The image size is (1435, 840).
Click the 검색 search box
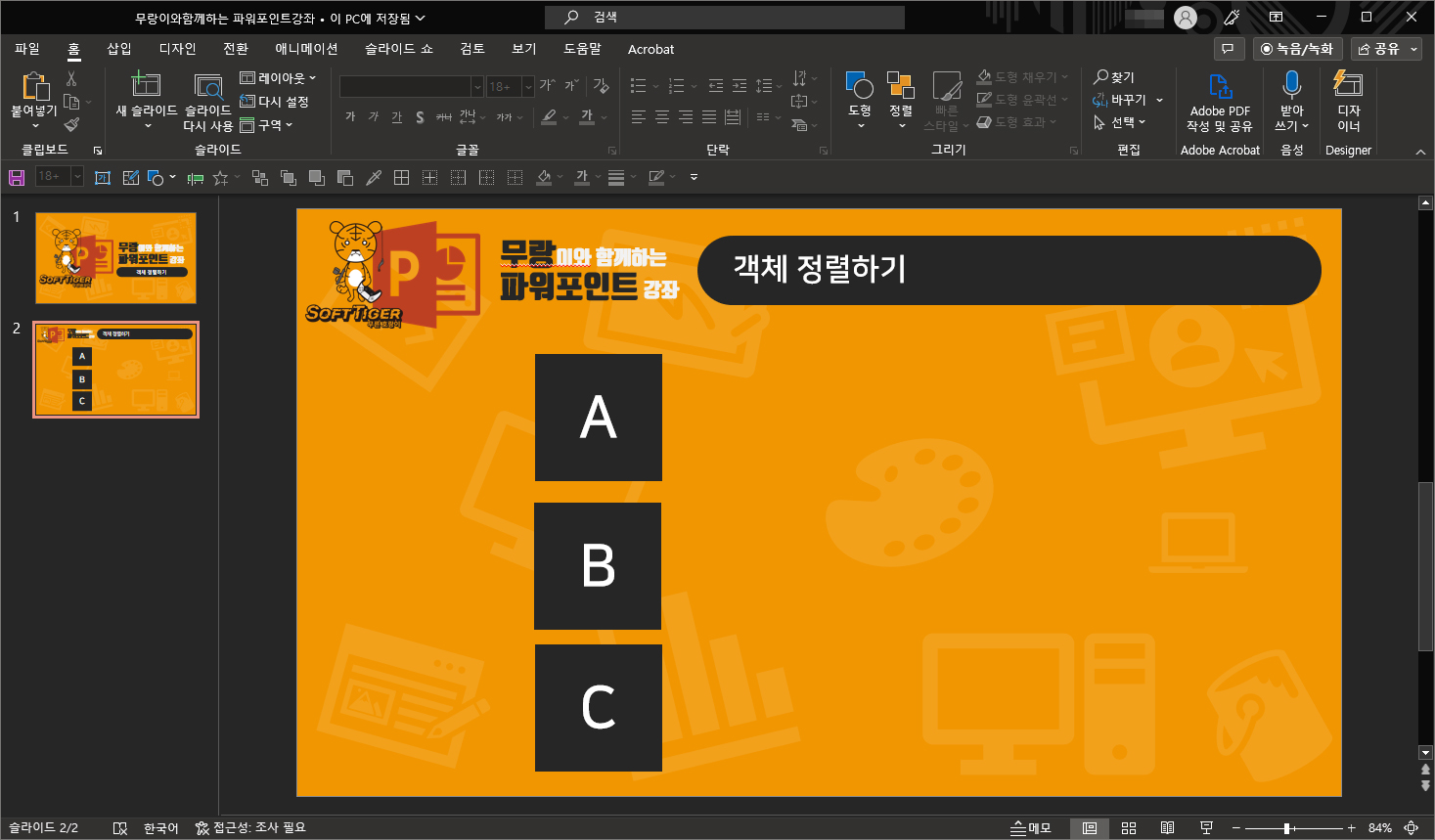pos(725,18)
